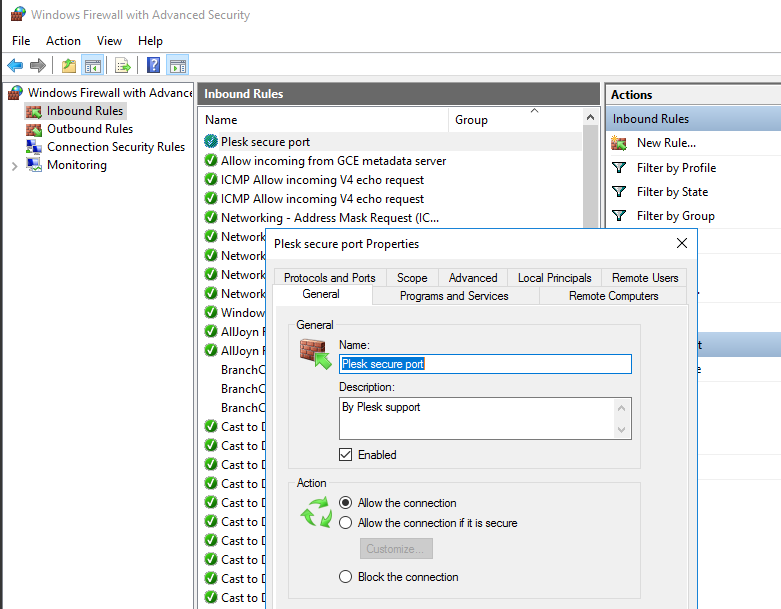Switch to the Remote Computers tab
The image size is (781, 609).
pos(614,296)
